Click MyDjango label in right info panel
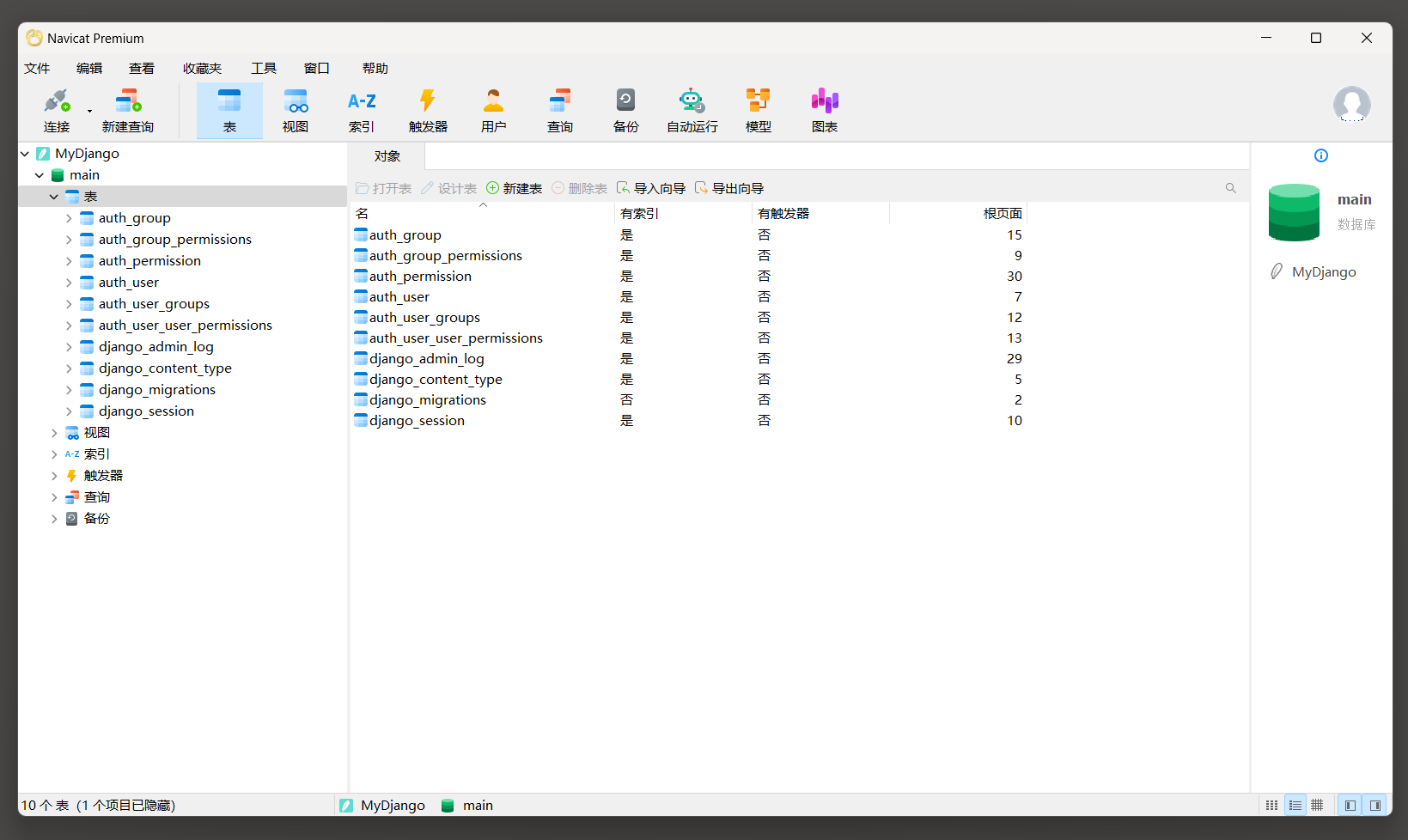Image resolution: width=1408 pixels, height=840 pixels. pos(1324,272)
